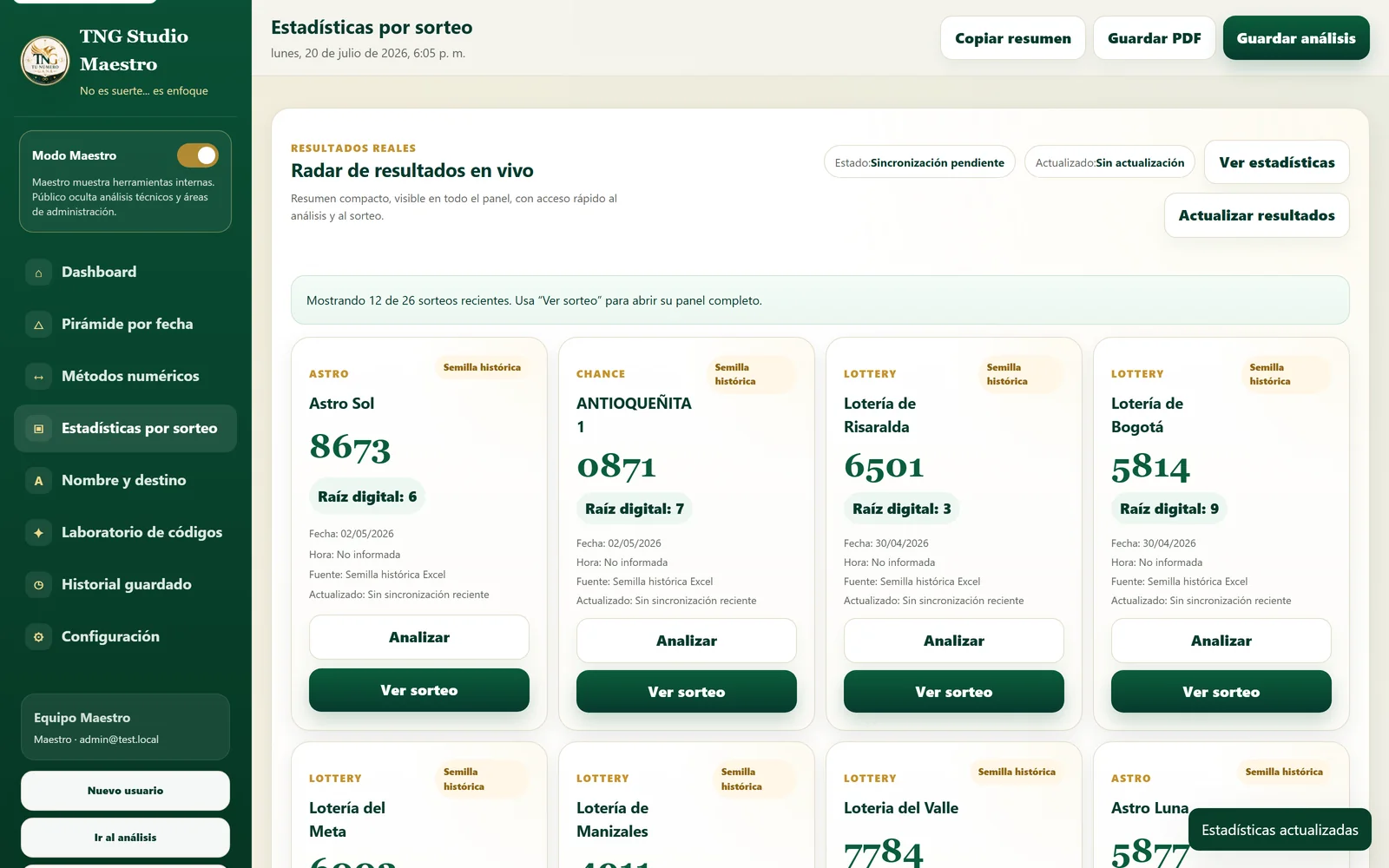Open the Dashboard menu item
The height and width of the screenshot is (868, 1389).
(x=125, y=273)
